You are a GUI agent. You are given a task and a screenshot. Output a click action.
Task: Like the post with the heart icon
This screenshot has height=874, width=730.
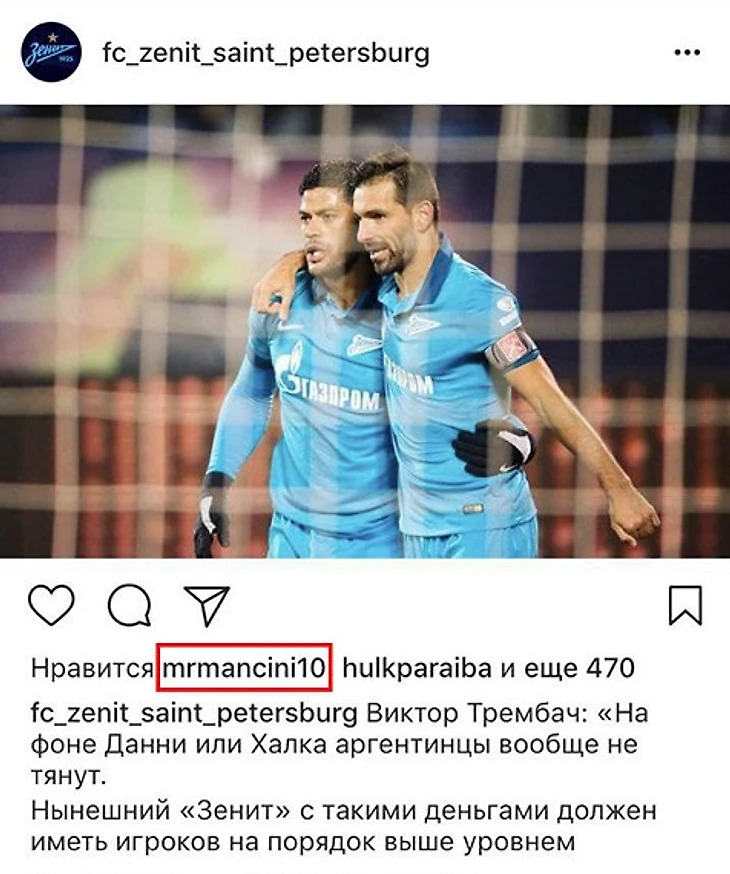point(51,605)
